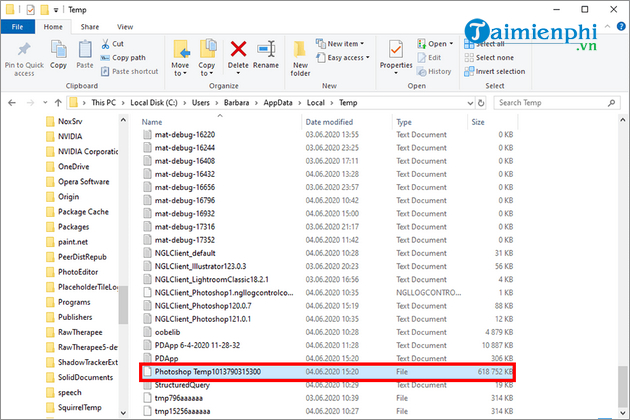Screen dimensions: 630x420
Task: Click the Paste ribbon icon
Action: click(85, 50)
